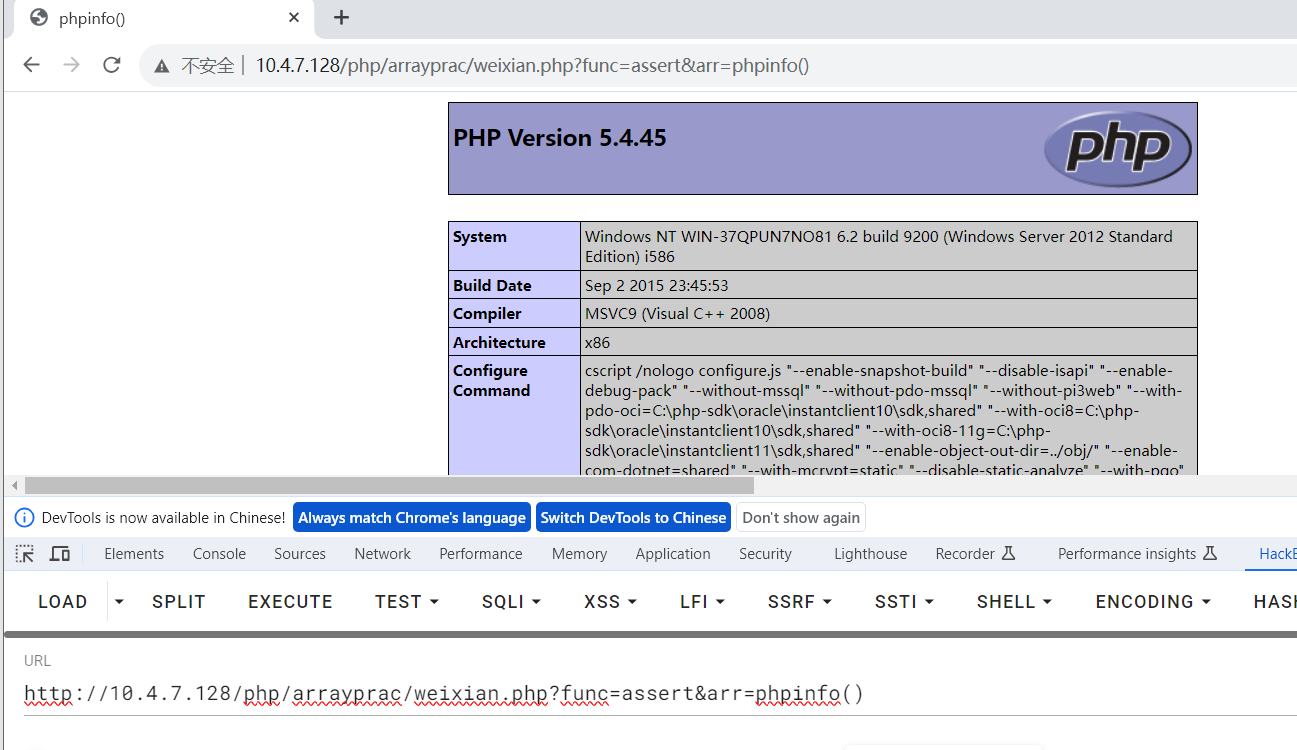Toggle the device toolbar icon in DevTools
The width and height of the screenshot is (1297, 750).
pyautogui.click(x=60, y=553)
